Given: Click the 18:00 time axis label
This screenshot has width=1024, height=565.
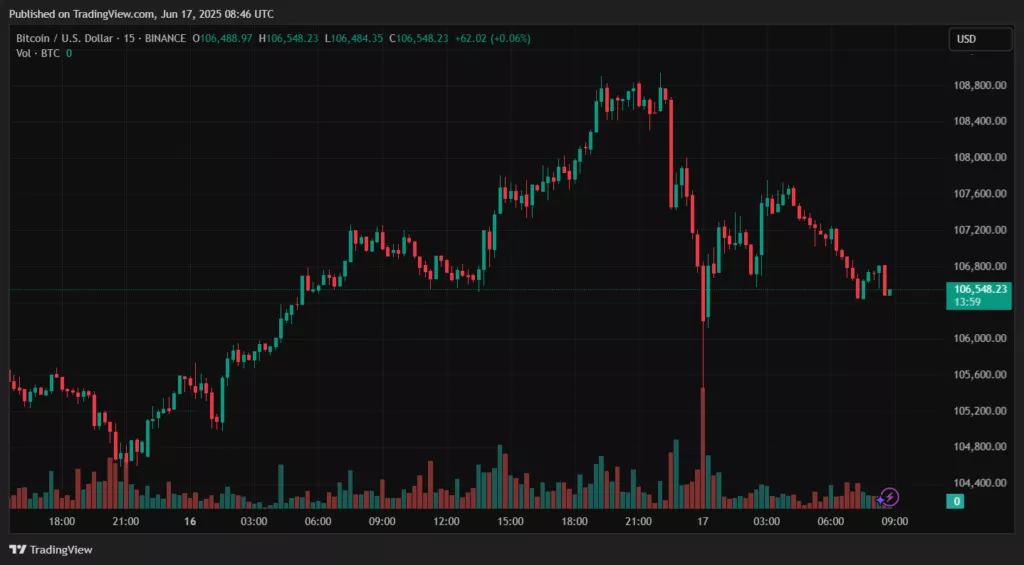Looking at the screenshot, I should [62, 522].
